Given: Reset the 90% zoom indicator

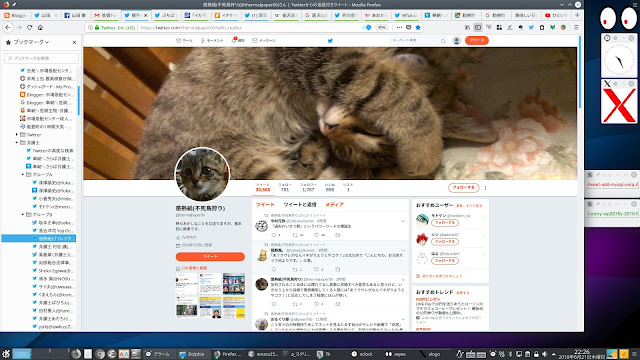Looking at the screenshot, I should tap(382, 28).
